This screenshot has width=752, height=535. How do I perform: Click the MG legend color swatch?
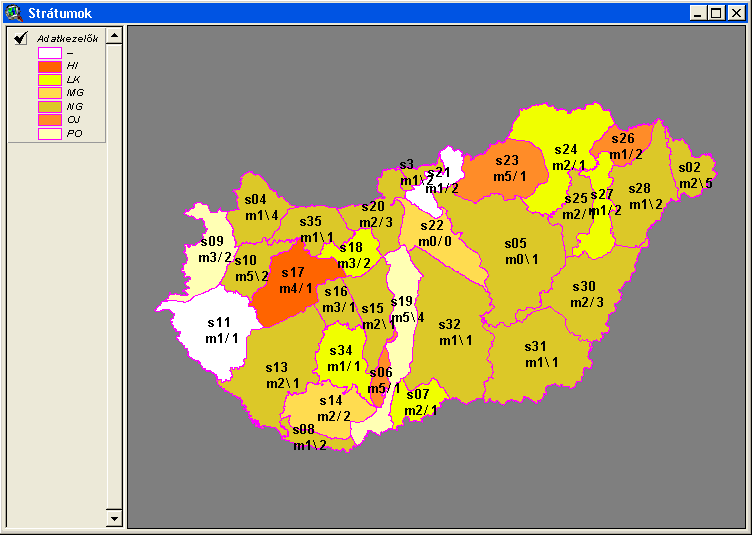pos(50,92)
